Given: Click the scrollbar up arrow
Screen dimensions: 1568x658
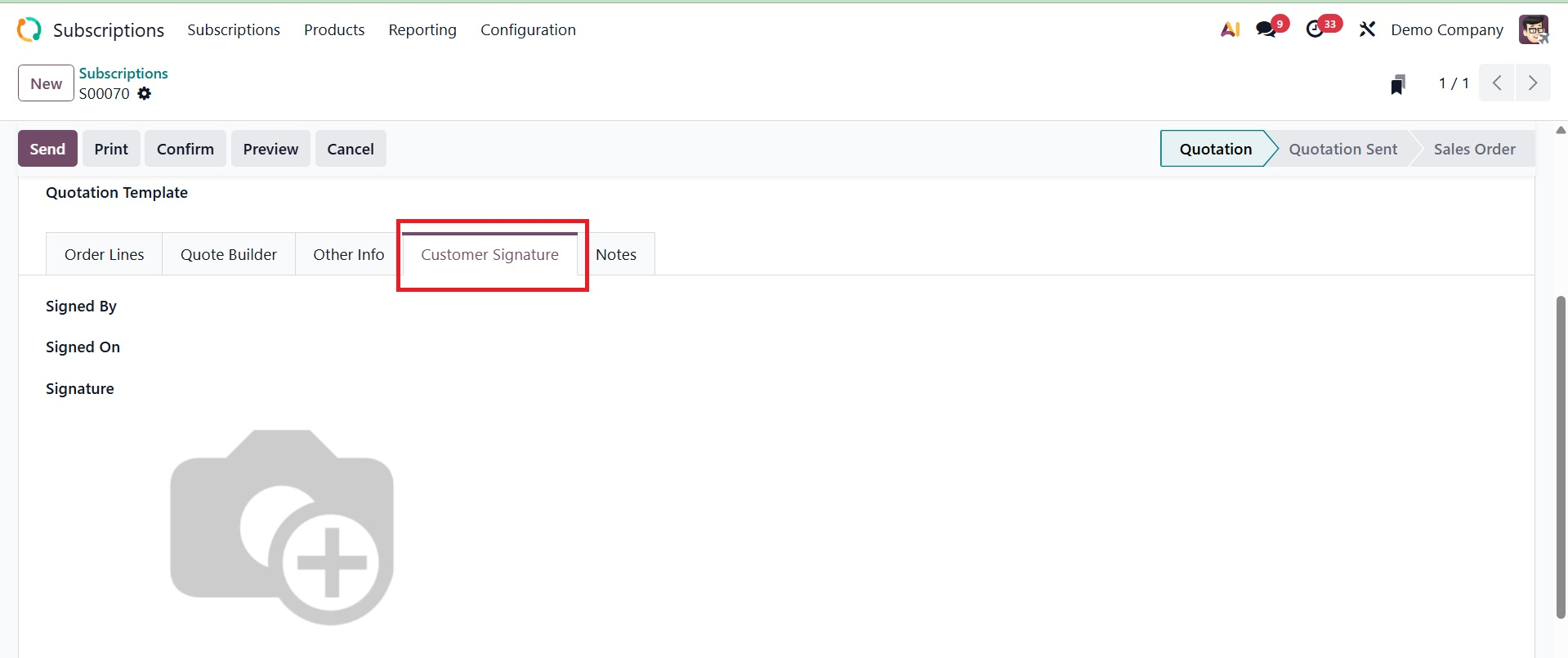Looking at the screenshot, I should click(1561, 130).
